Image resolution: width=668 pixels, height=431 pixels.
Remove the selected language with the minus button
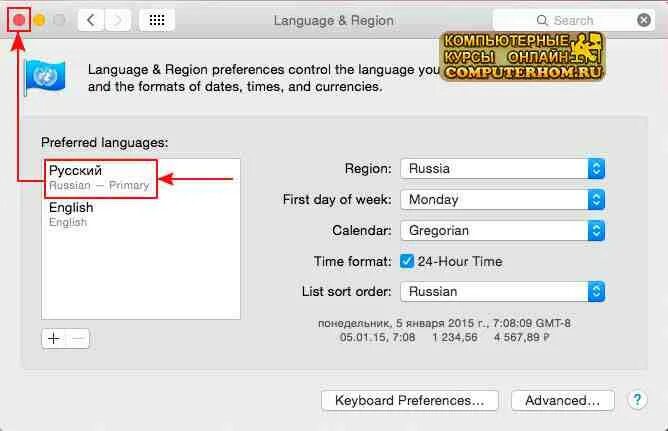tap(78, 339)
